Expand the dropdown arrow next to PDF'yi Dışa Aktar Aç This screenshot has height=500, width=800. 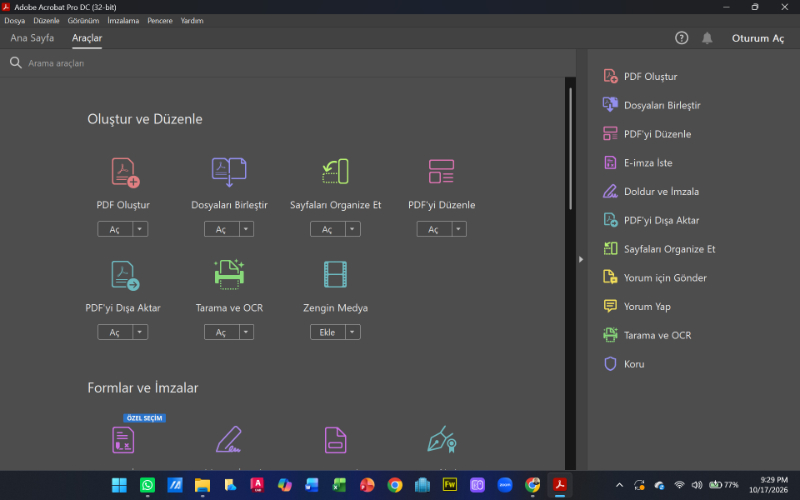140,332
